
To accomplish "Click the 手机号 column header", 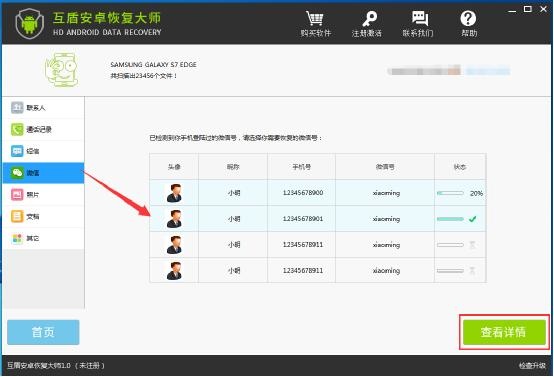I will pyautogui.click(x=302, y=167).
